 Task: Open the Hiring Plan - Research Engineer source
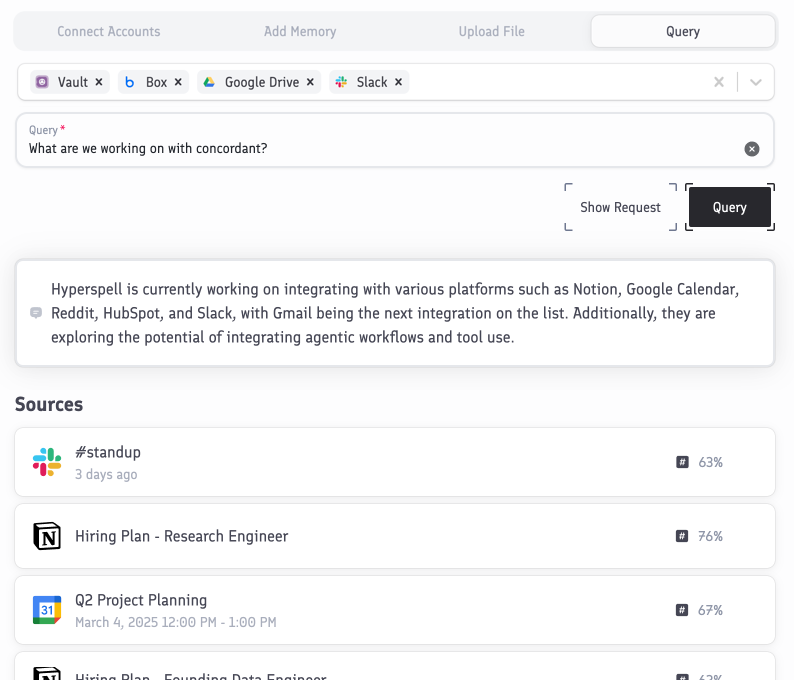tap(395, 536)
